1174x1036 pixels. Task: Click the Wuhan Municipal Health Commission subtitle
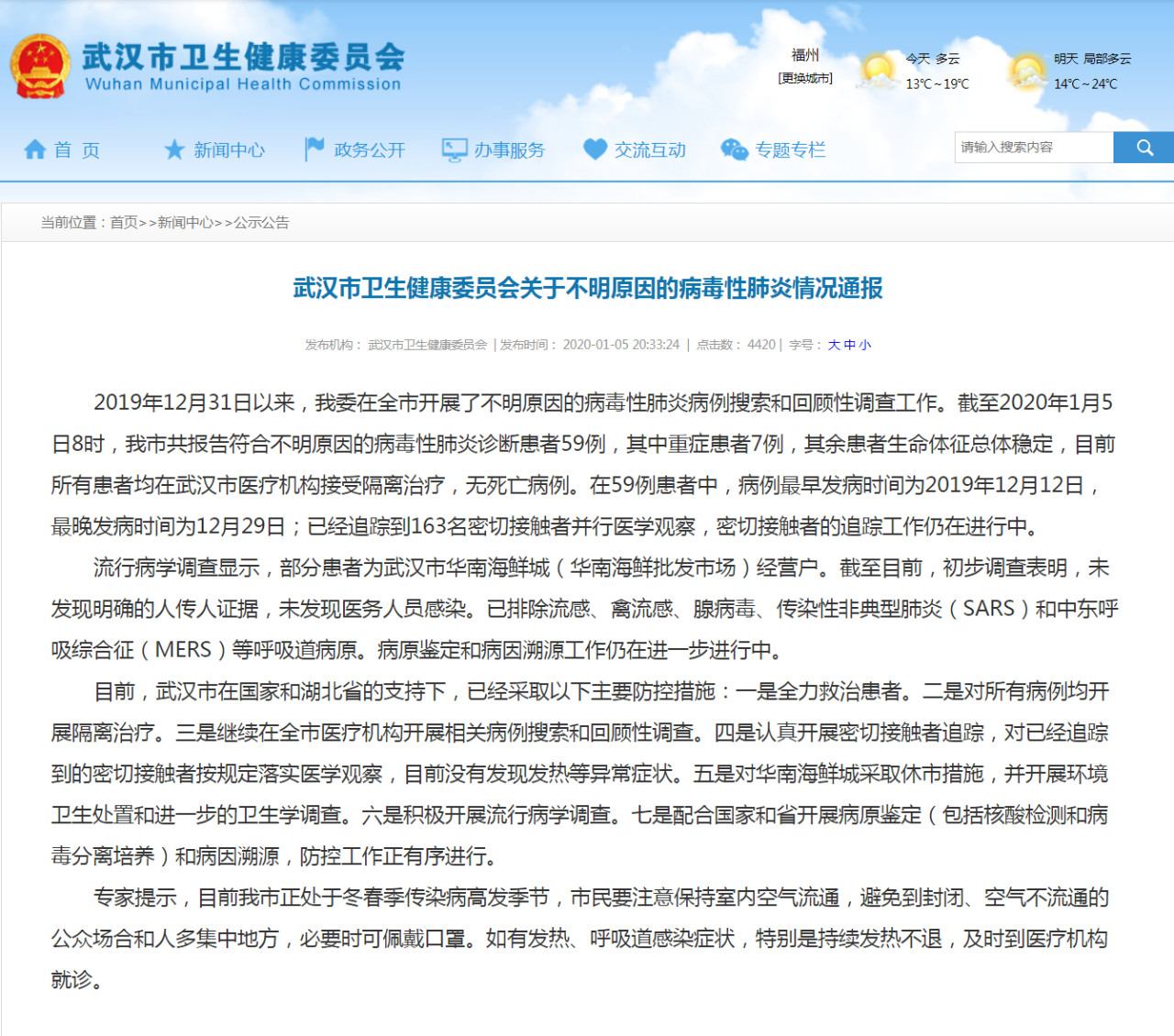tap(243, 84)
